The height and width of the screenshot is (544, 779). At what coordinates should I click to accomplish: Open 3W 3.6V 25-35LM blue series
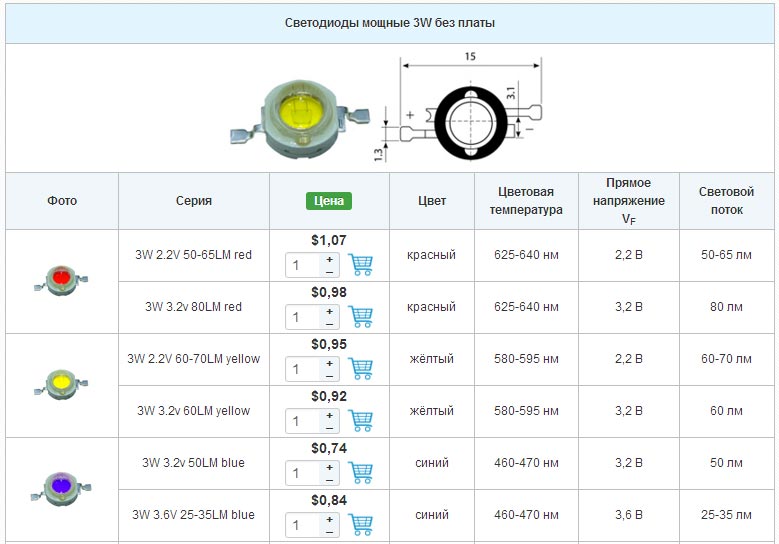(x=194, y=515)
